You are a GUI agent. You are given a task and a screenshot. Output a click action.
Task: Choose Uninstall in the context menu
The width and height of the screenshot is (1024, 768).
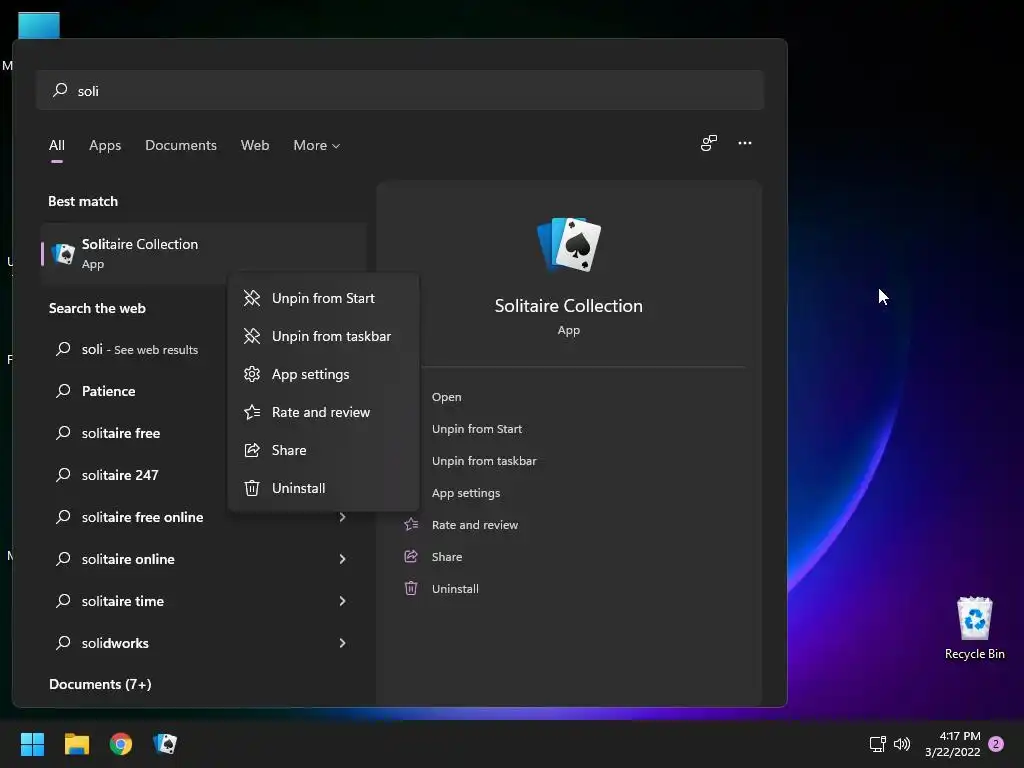pos(323,488)
